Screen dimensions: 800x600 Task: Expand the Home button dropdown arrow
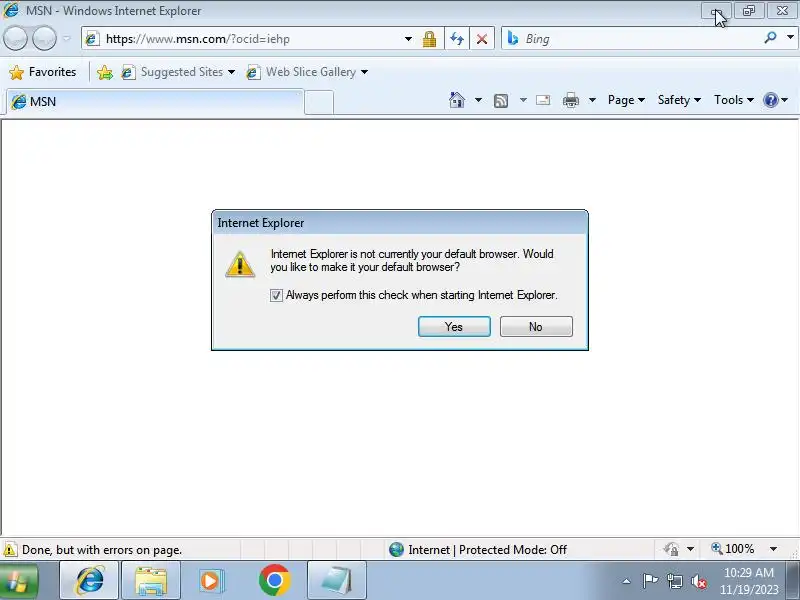[x=478, y=100]
